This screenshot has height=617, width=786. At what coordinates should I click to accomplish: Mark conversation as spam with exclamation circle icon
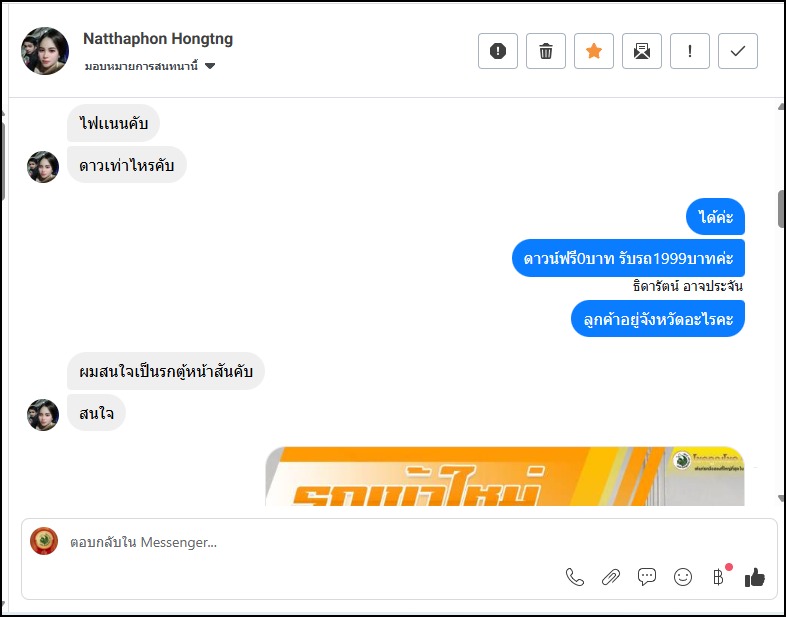[x=497, y=51]
